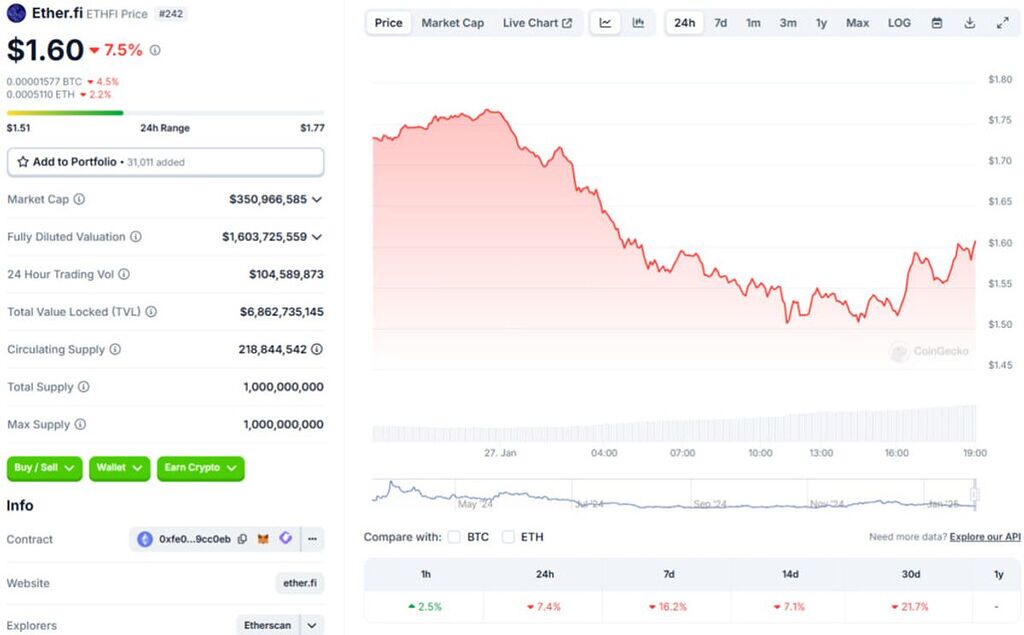Toggle the LOG scale on chart
The height and width of the screenshot is (635, 1024).
[899, 23]
